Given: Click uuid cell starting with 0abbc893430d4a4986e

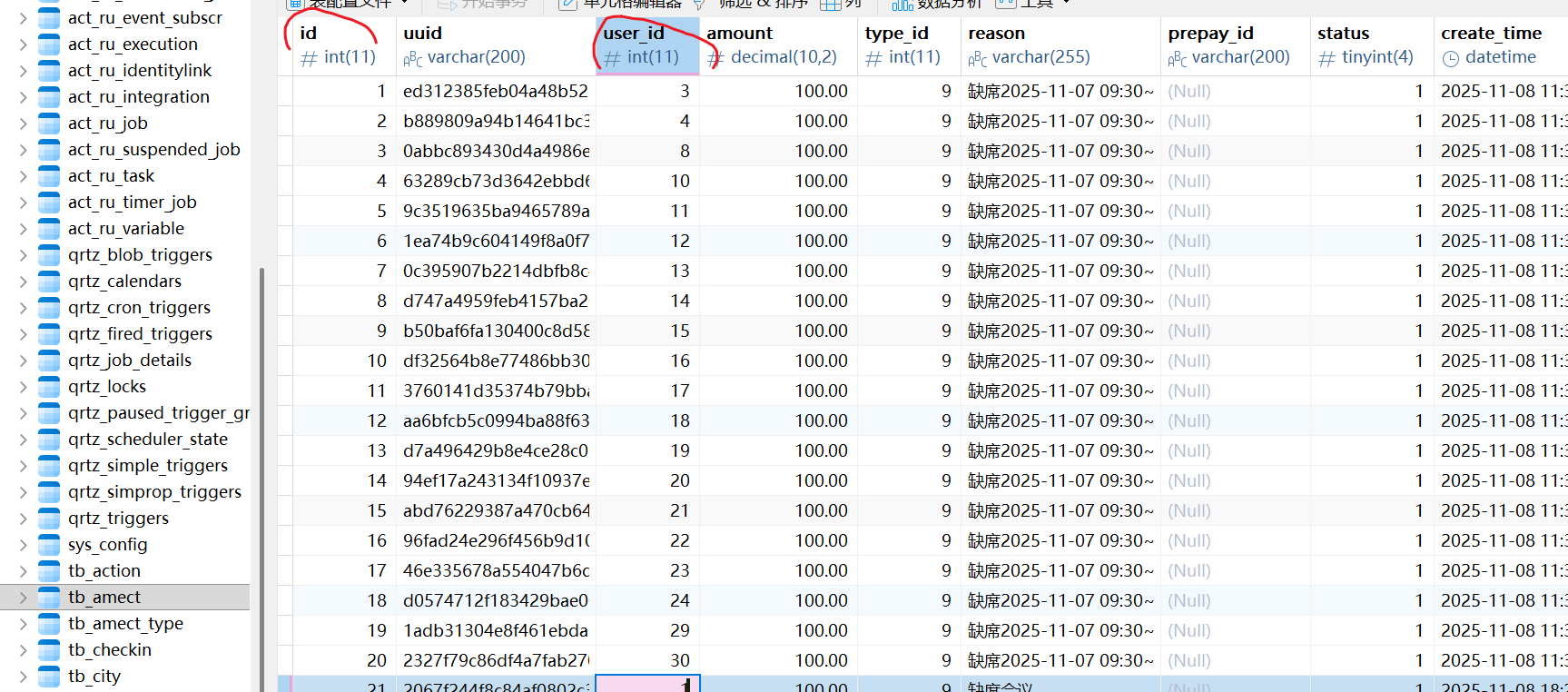Looking at the screenshot, I should 496,152.
